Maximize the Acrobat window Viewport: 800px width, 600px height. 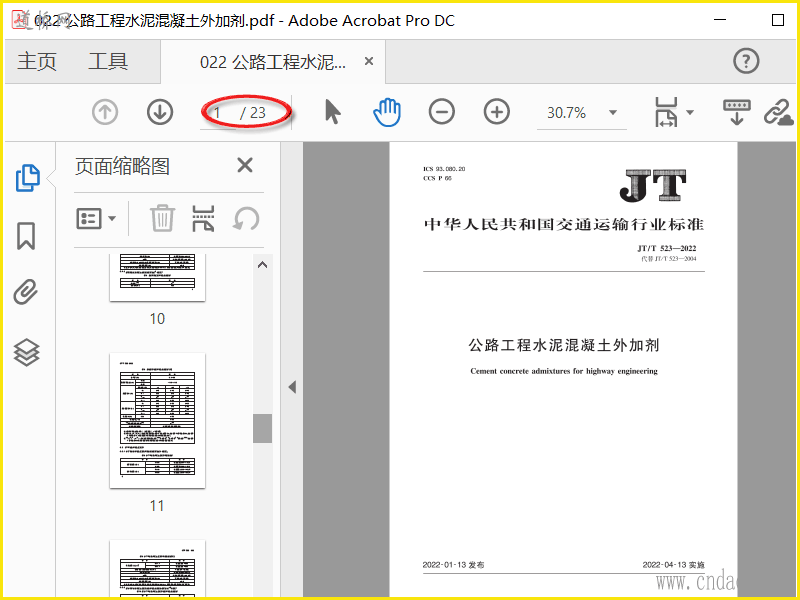coord(778,20)
